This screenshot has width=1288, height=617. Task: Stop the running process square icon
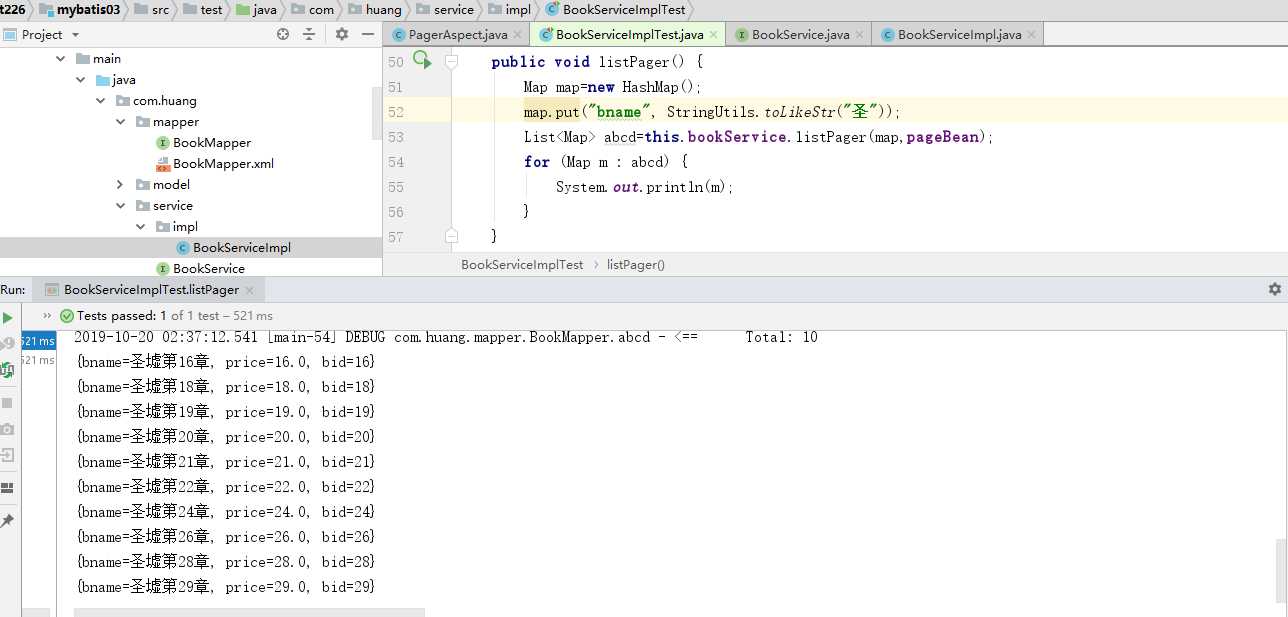click(7, 402)
